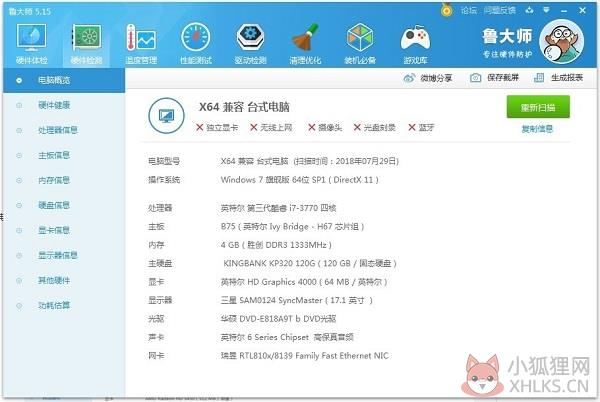
Task: Click the B75 Ivy Bridge motherboard value
Action: (292, 226)
